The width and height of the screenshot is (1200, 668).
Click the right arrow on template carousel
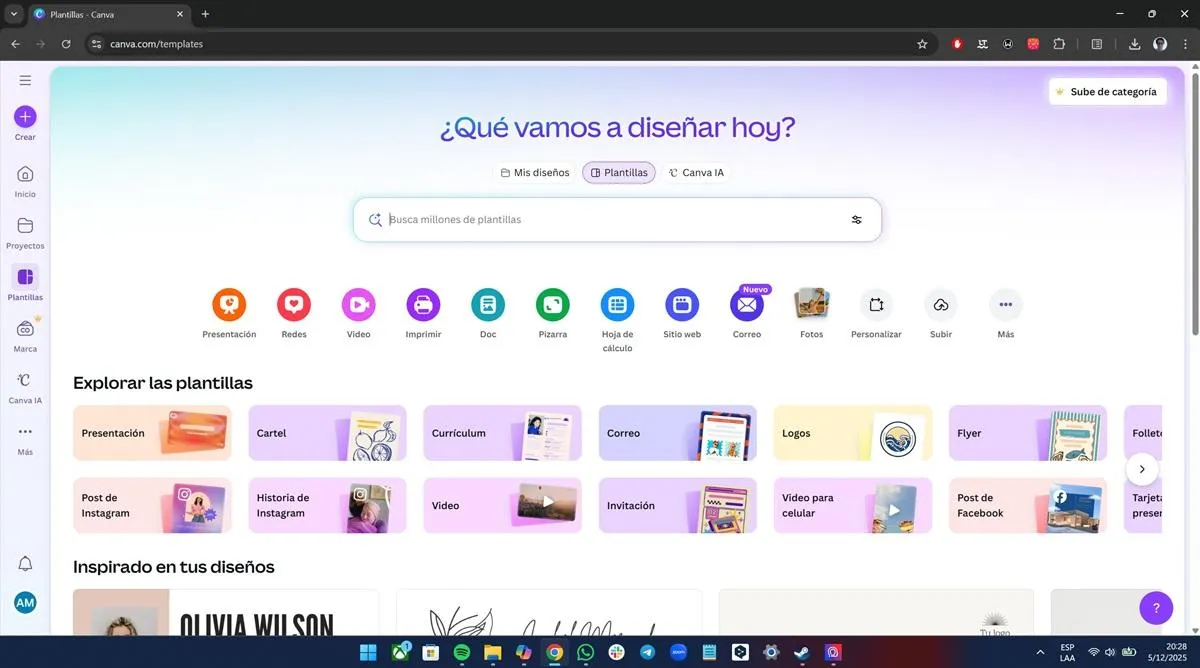pos(1142,468)
